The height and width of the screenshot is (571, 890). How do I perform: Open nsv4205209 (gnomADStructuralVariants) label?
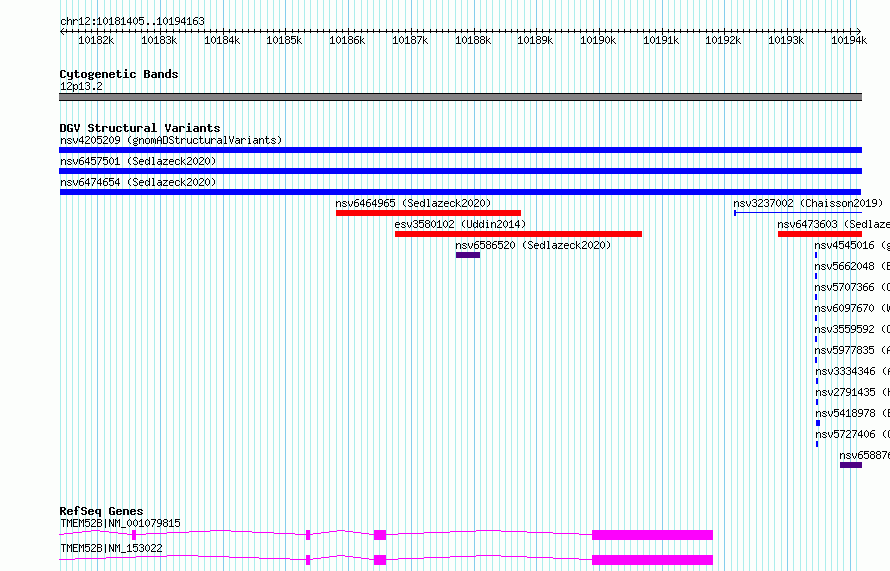click(171, 140)
